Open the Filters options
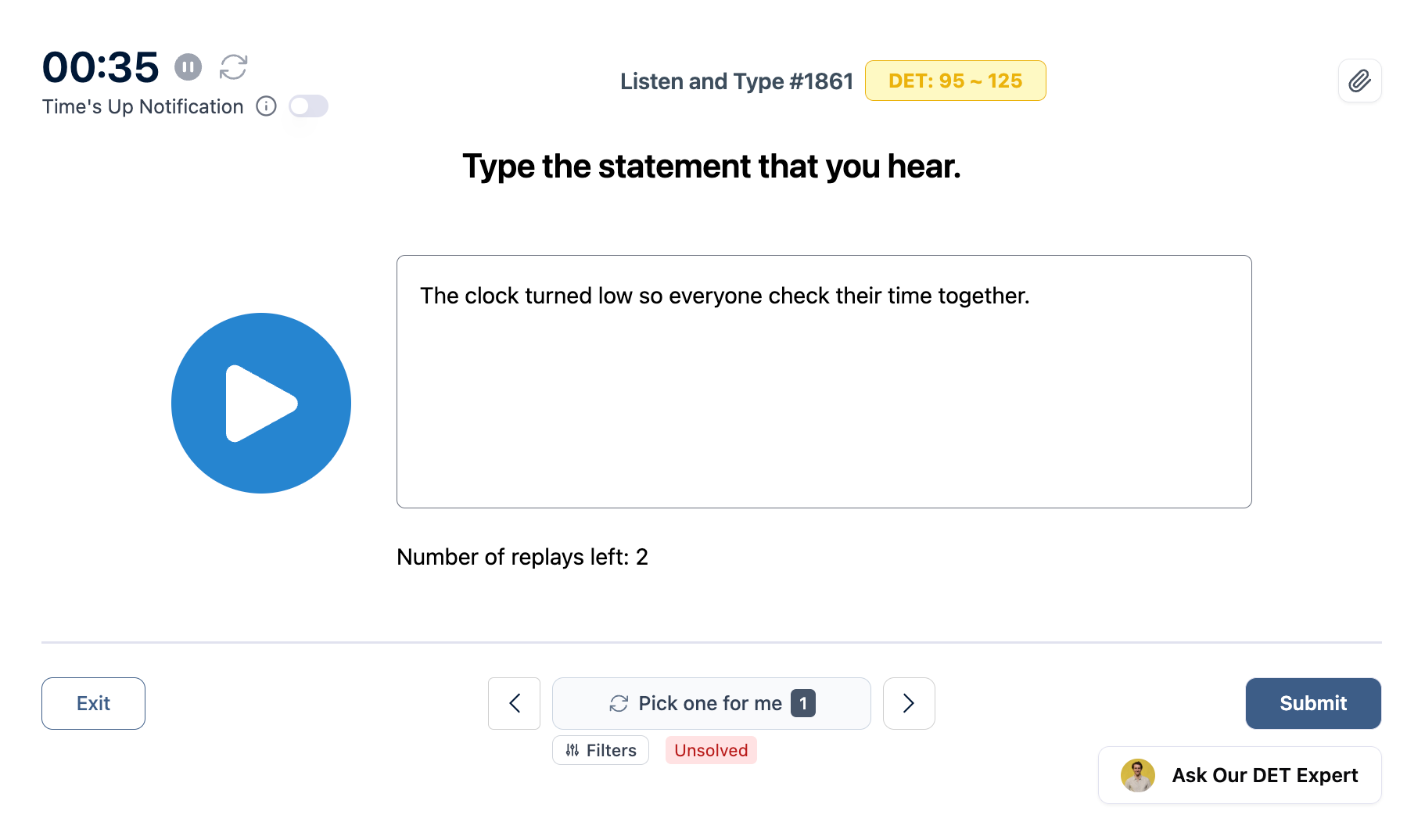Screen dimensions: 1425x840 point(601,750)
